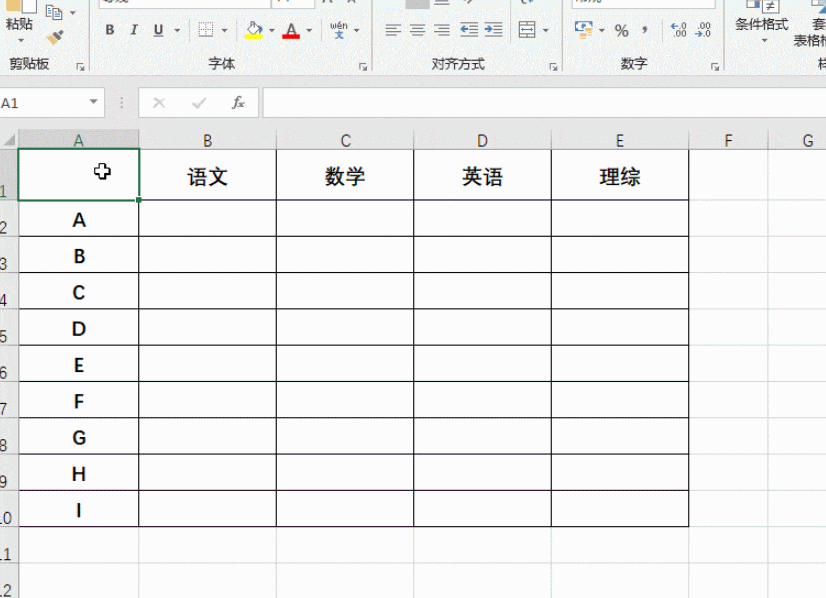Expand the Font Color dropdown arrow

pos(309,31)
